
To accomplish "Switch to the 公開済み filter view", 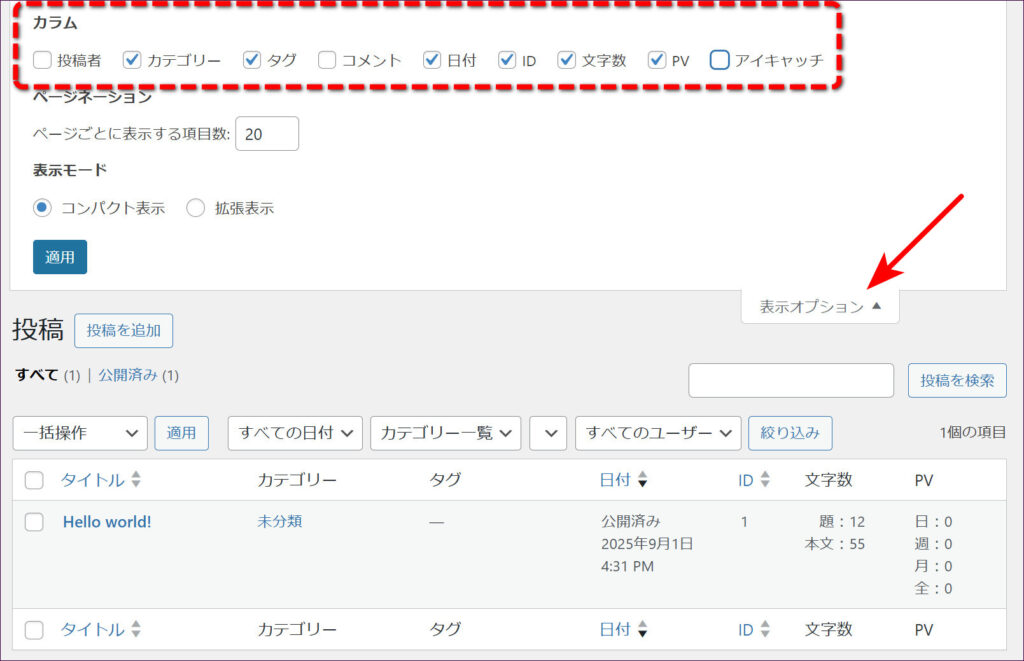I will (127, 375).
